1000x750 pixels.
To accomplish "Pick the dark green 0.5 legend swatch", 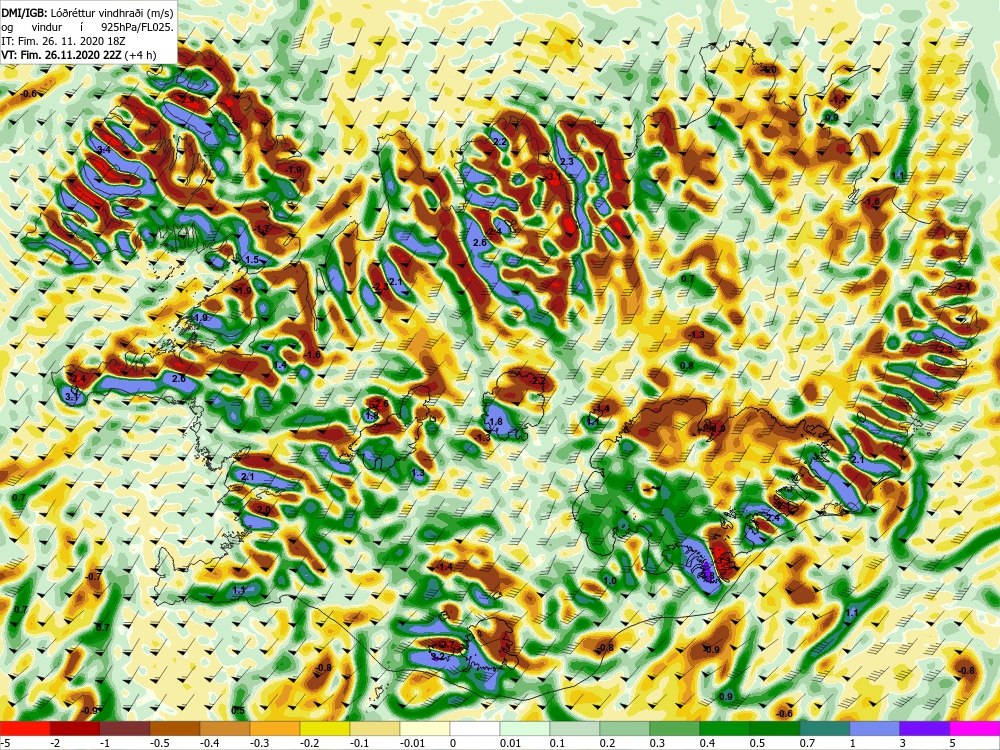I will (x=775, y=729).
